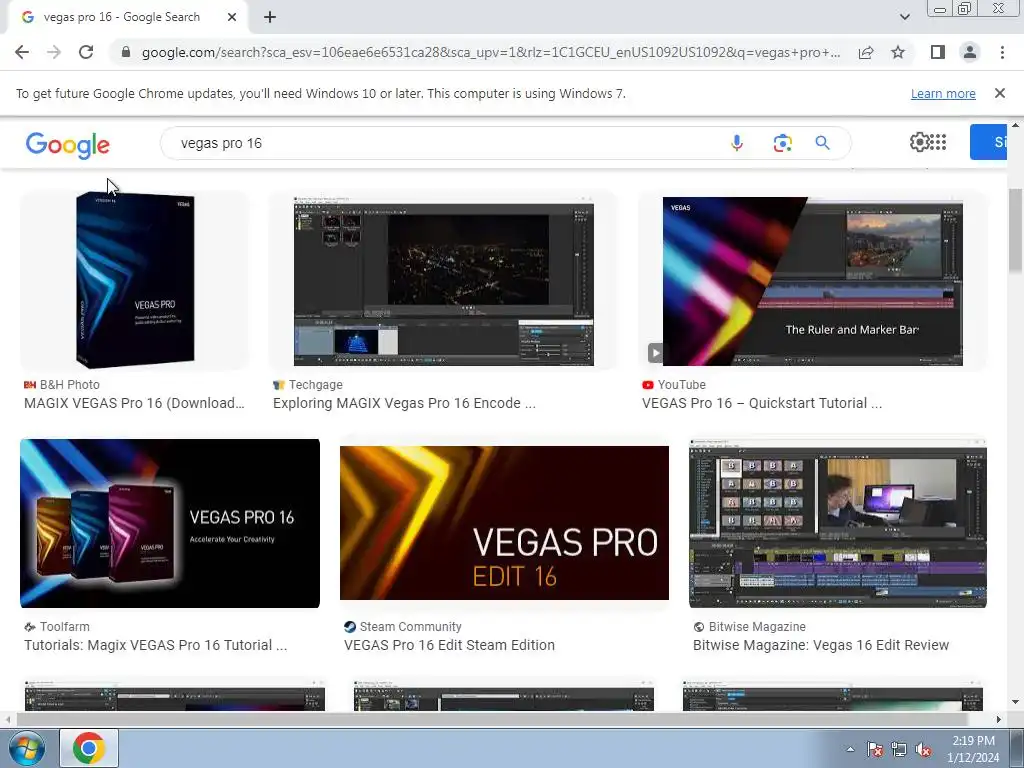Open the taskbar clock and date
Screen dimensions: 1024x768
pyautogui.click(x=973, y=749)
